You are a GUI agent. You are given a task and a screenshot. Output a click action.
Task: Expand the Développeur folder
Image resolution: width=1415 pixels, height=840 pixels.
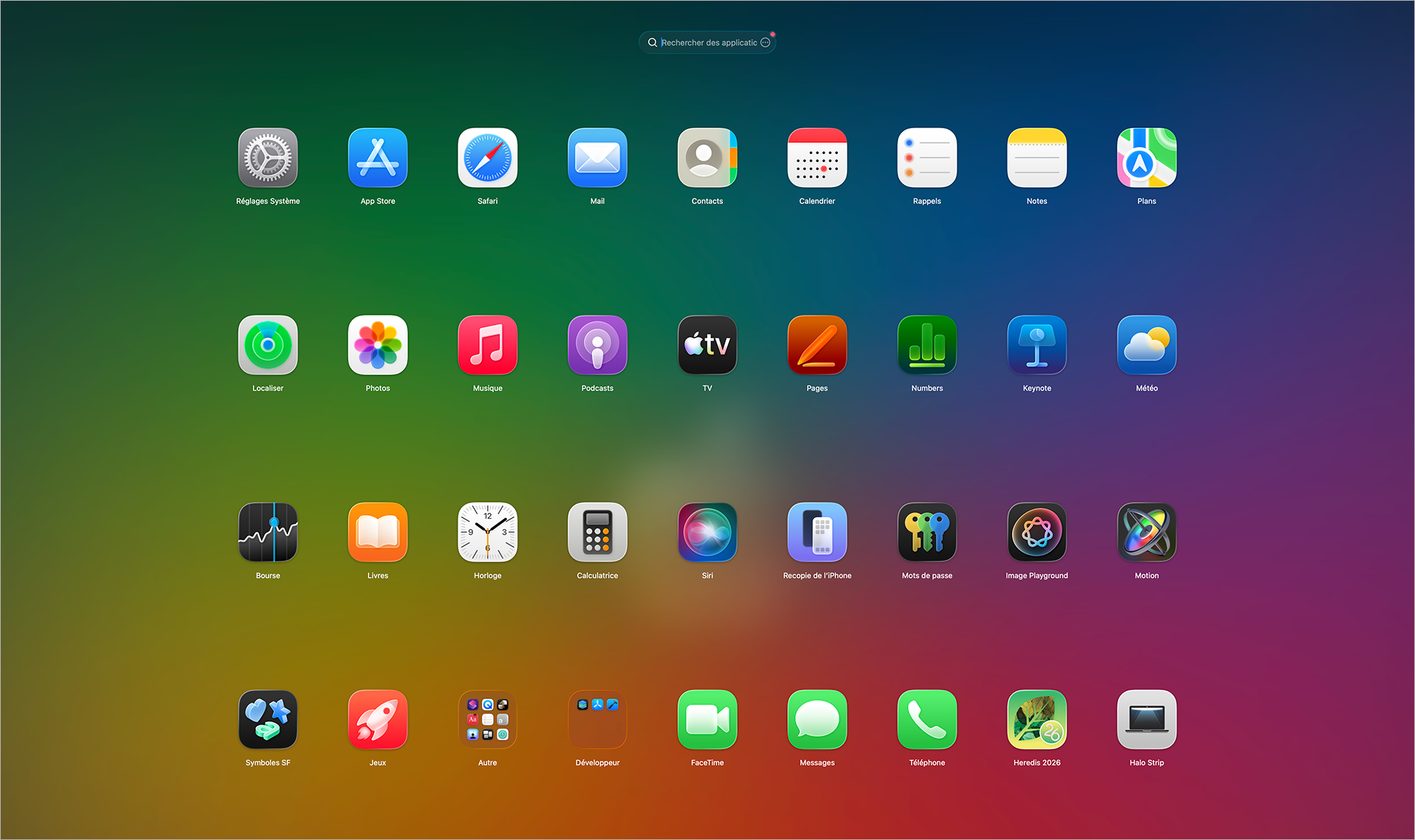(x=597, y=719)
